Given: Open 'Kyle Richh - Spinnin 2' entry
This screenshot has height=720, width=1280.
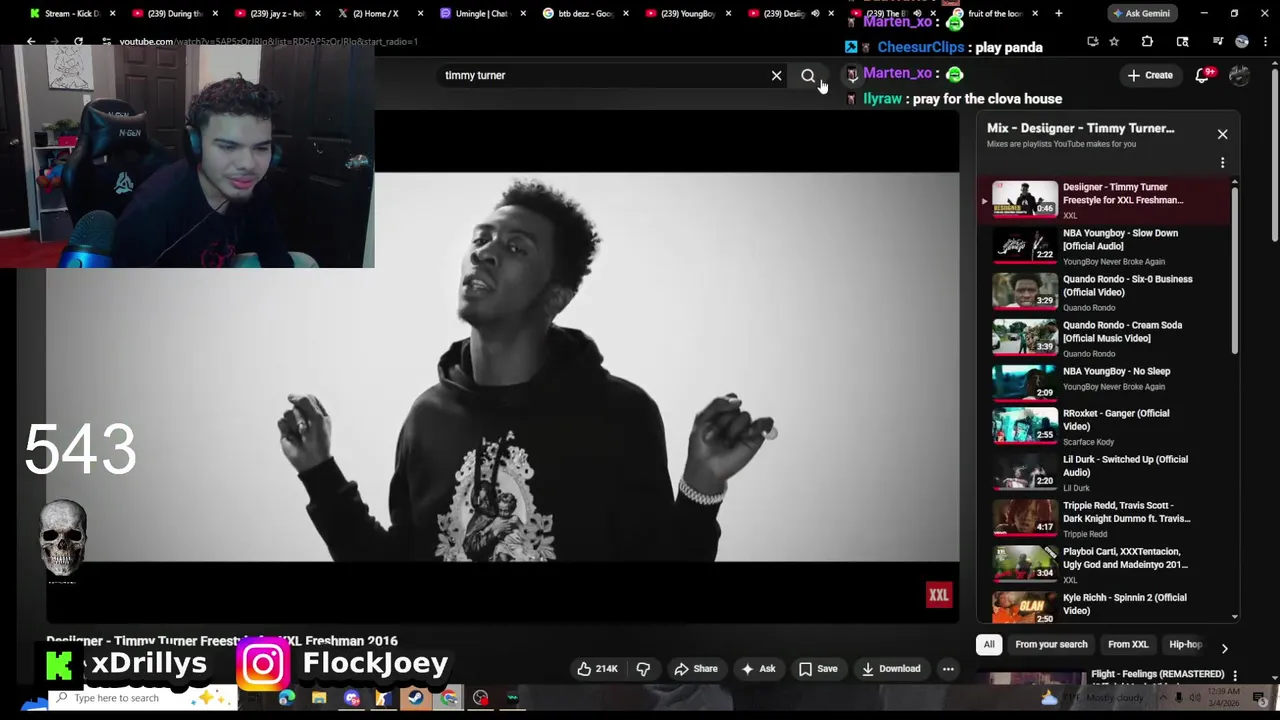Looking at the screenshot, I should 1108,606.
